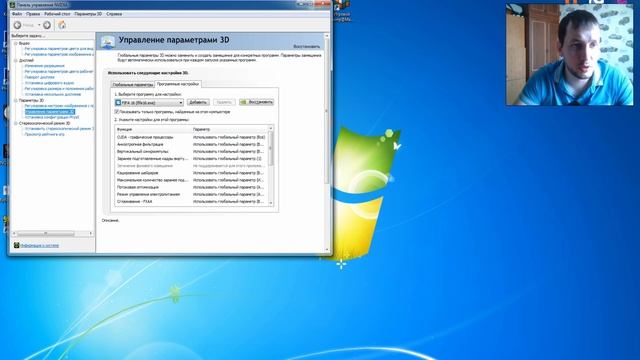Viewport: 640px width, 360px height.
Task: Collapse the Видео tree node
Action: pos(16,43)
